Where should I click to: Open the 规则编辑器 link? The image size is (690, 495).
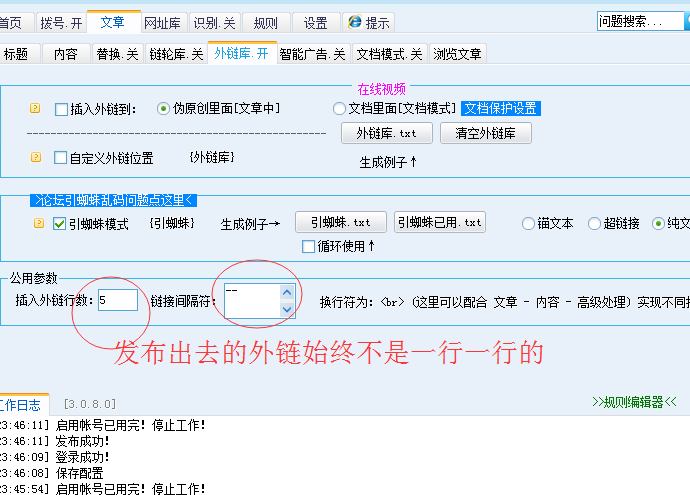[x=634, y=402]
